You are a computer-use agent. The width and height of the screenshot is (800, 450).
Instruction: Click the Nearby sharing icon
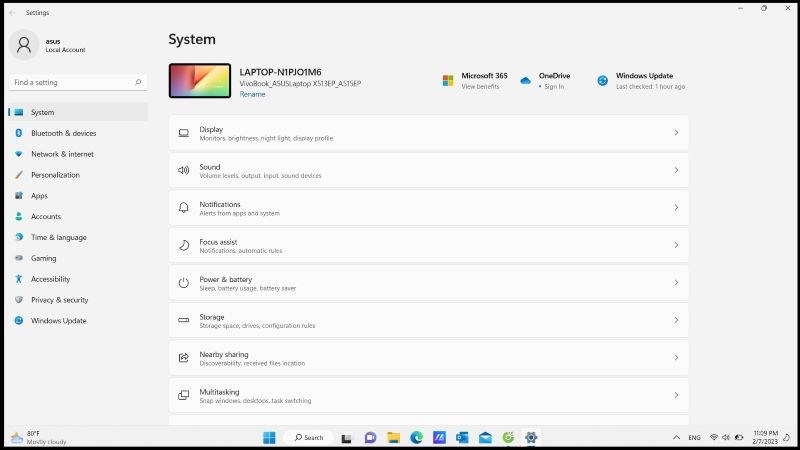[184, 358]
